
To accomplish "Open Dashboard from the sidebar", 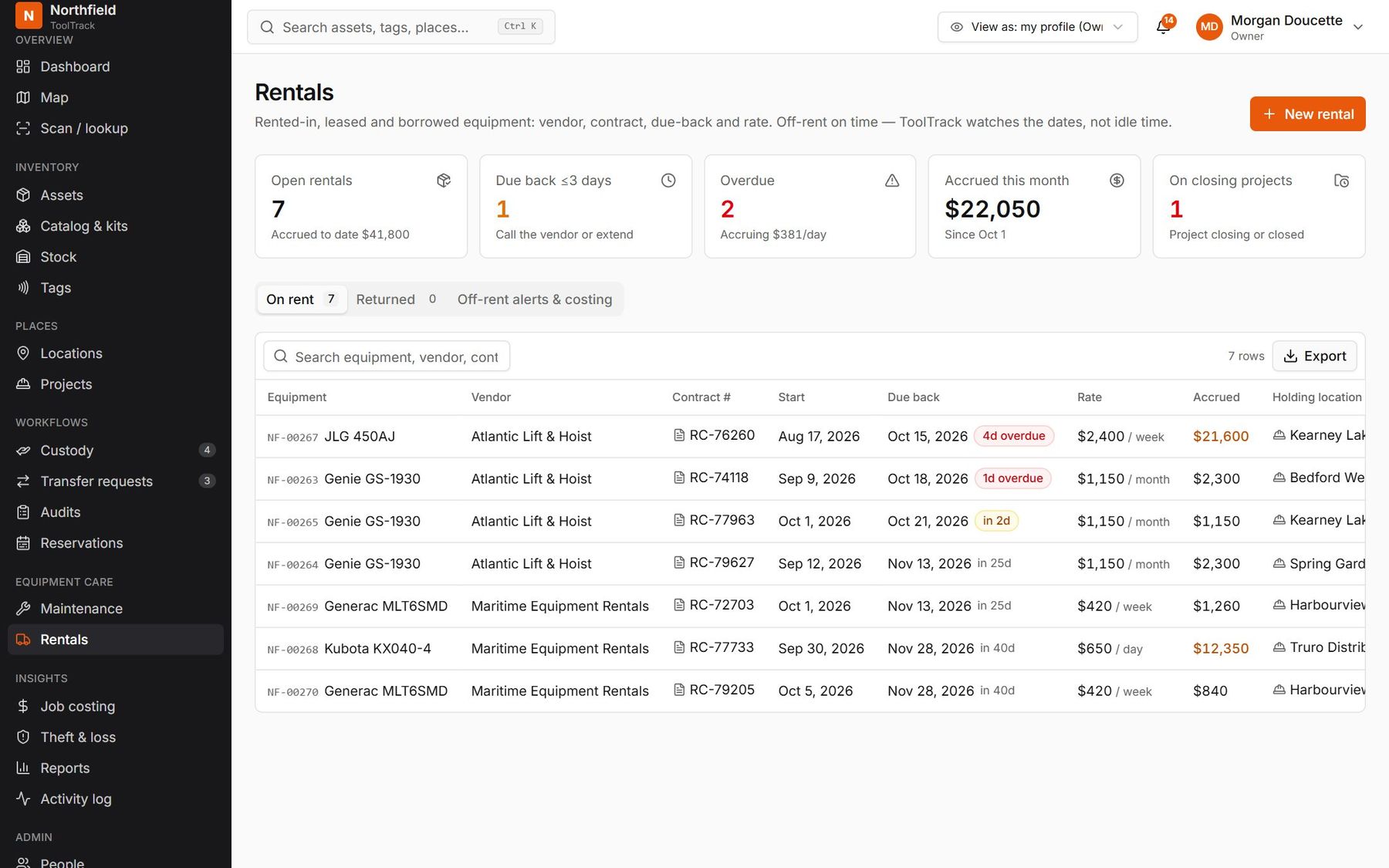I will click(116, 66).
